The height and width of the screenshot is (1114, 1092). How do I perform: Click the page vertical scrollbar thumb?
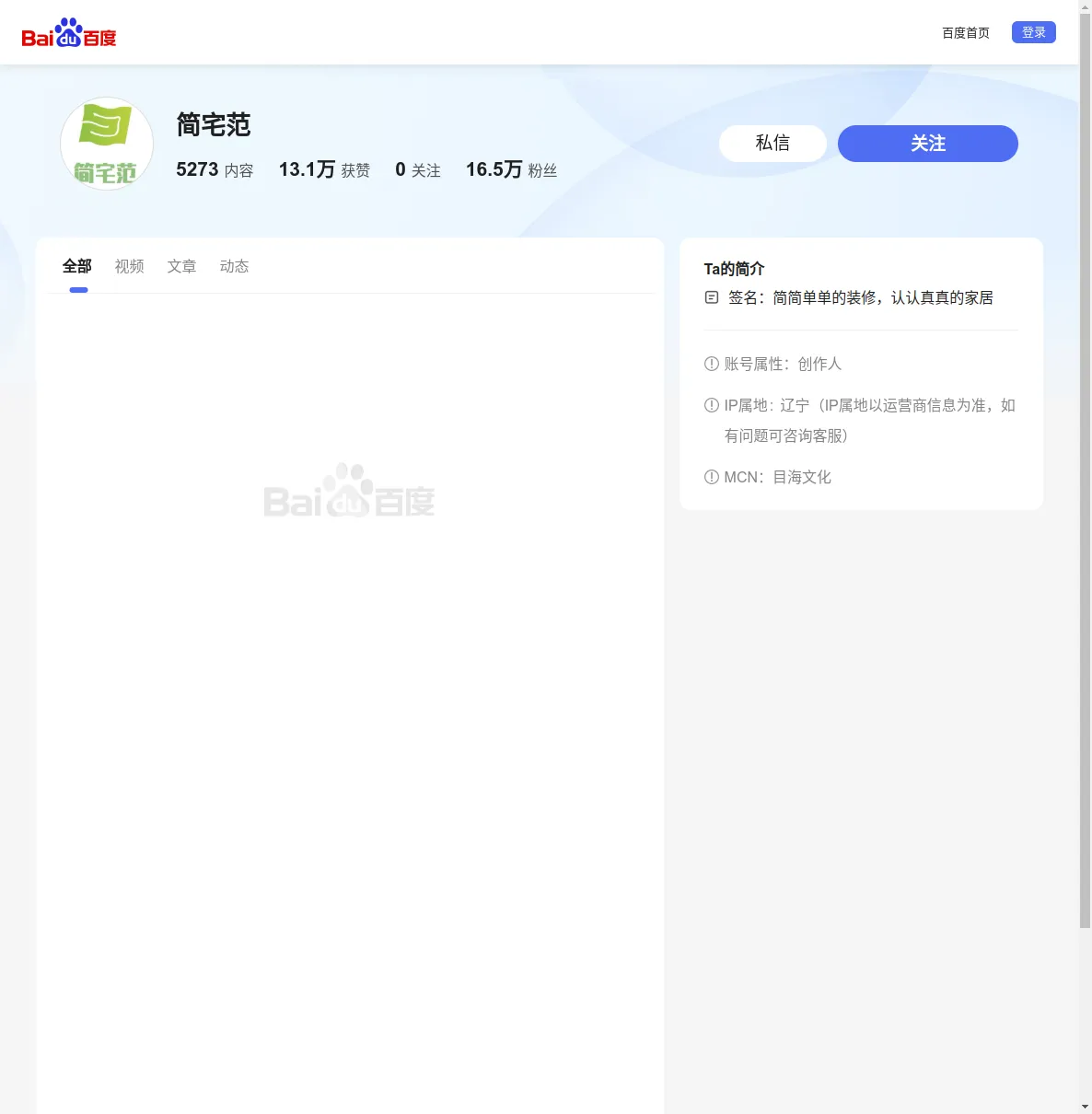[1085, 471]
